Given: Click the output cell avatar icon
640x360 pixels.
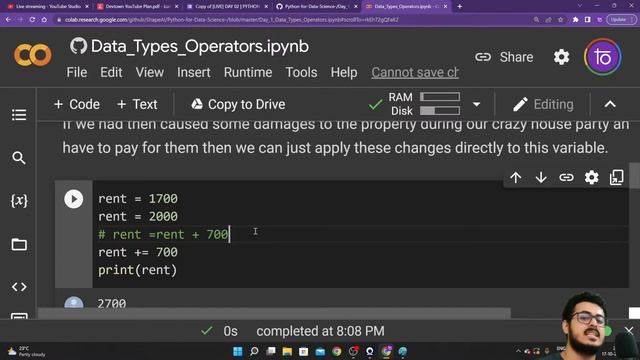Looking at the screenshot, I should (x=73, y=302).
